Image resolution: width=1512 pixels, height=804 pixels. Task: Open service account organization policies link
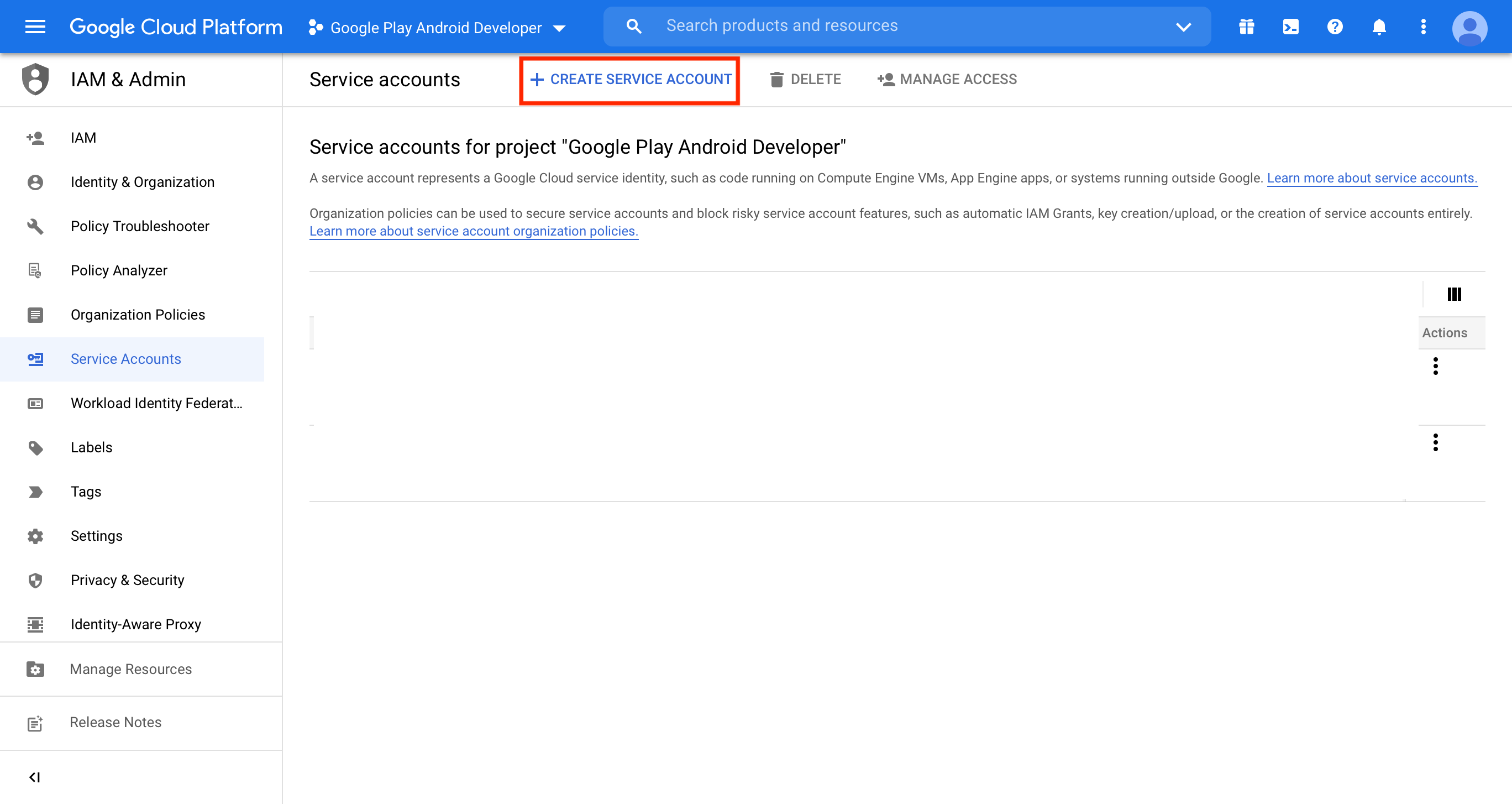click(474, 231)
